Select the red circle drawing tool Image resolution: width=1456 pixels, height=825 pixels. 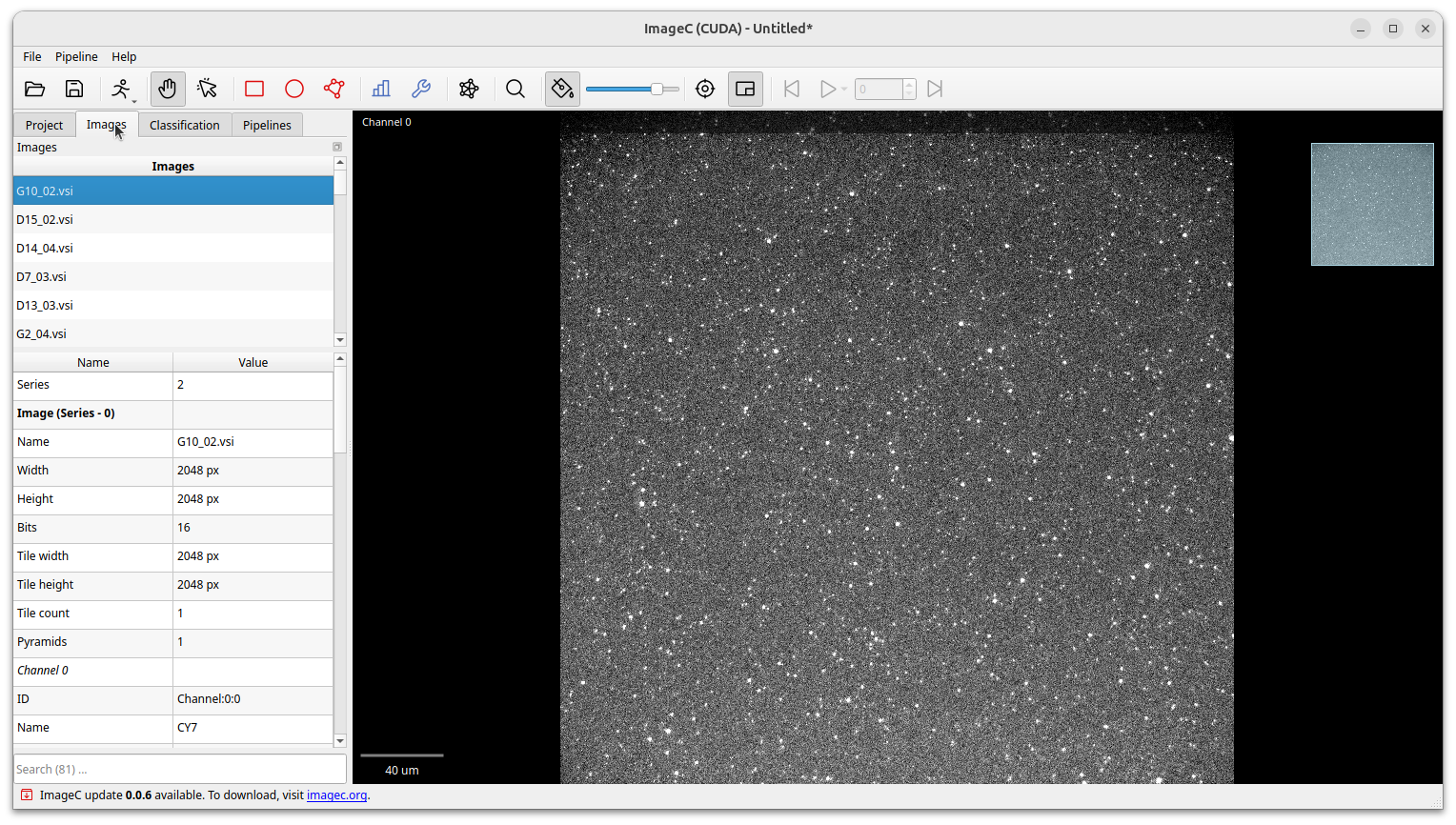click(x=294, y=89)
